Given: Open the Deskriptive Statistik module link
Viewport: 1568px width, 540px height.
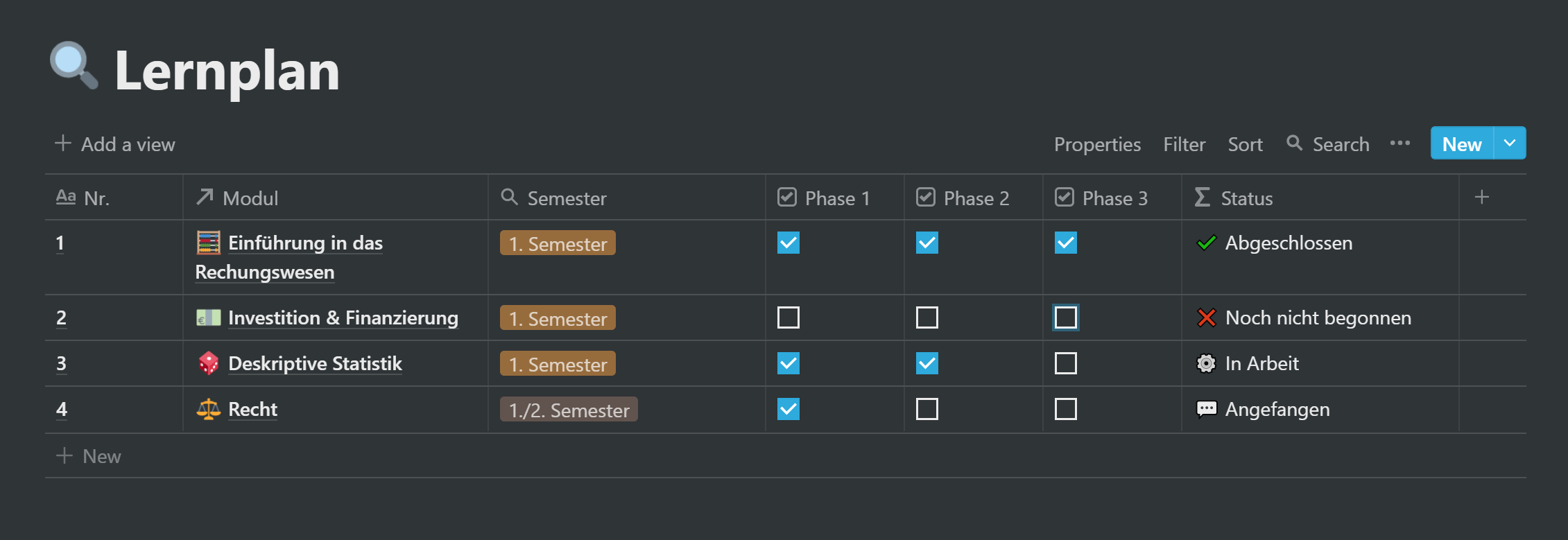Looking at the screenshot, I should pos(315,364).
